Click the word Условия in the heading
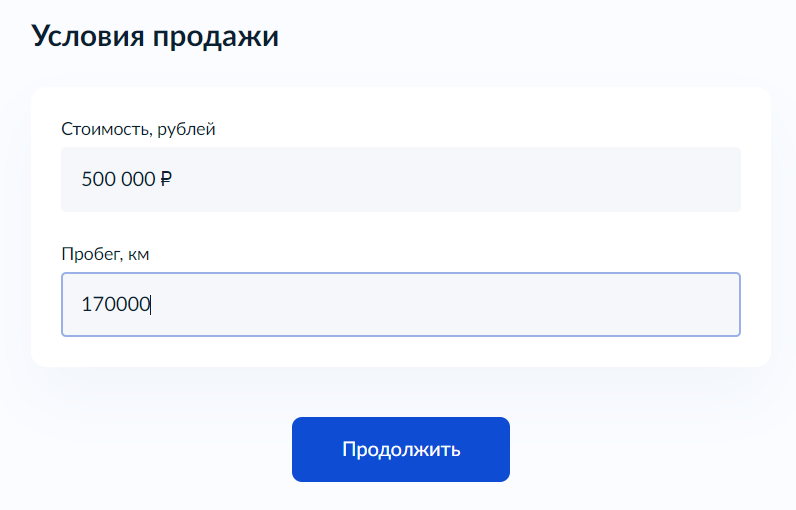This screenshot has height=510, width=796. [88, 37]
